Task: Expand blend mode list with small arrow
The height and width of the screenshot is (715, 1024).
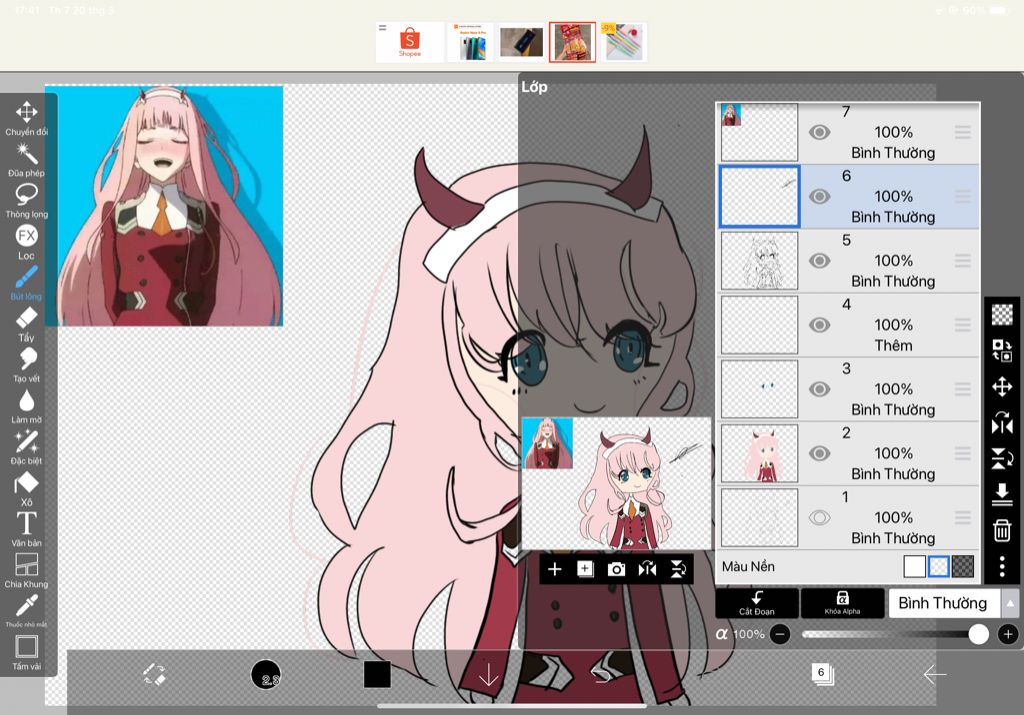Action: pyautogui.click(x=1010, y=603)
